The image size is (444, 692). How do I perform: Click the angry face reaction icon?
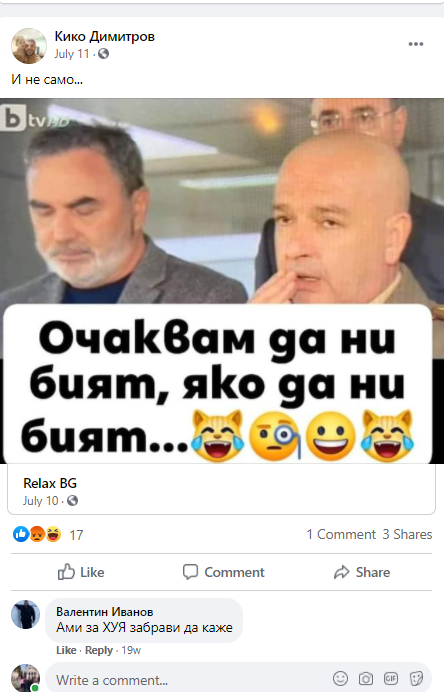(37, 534)
